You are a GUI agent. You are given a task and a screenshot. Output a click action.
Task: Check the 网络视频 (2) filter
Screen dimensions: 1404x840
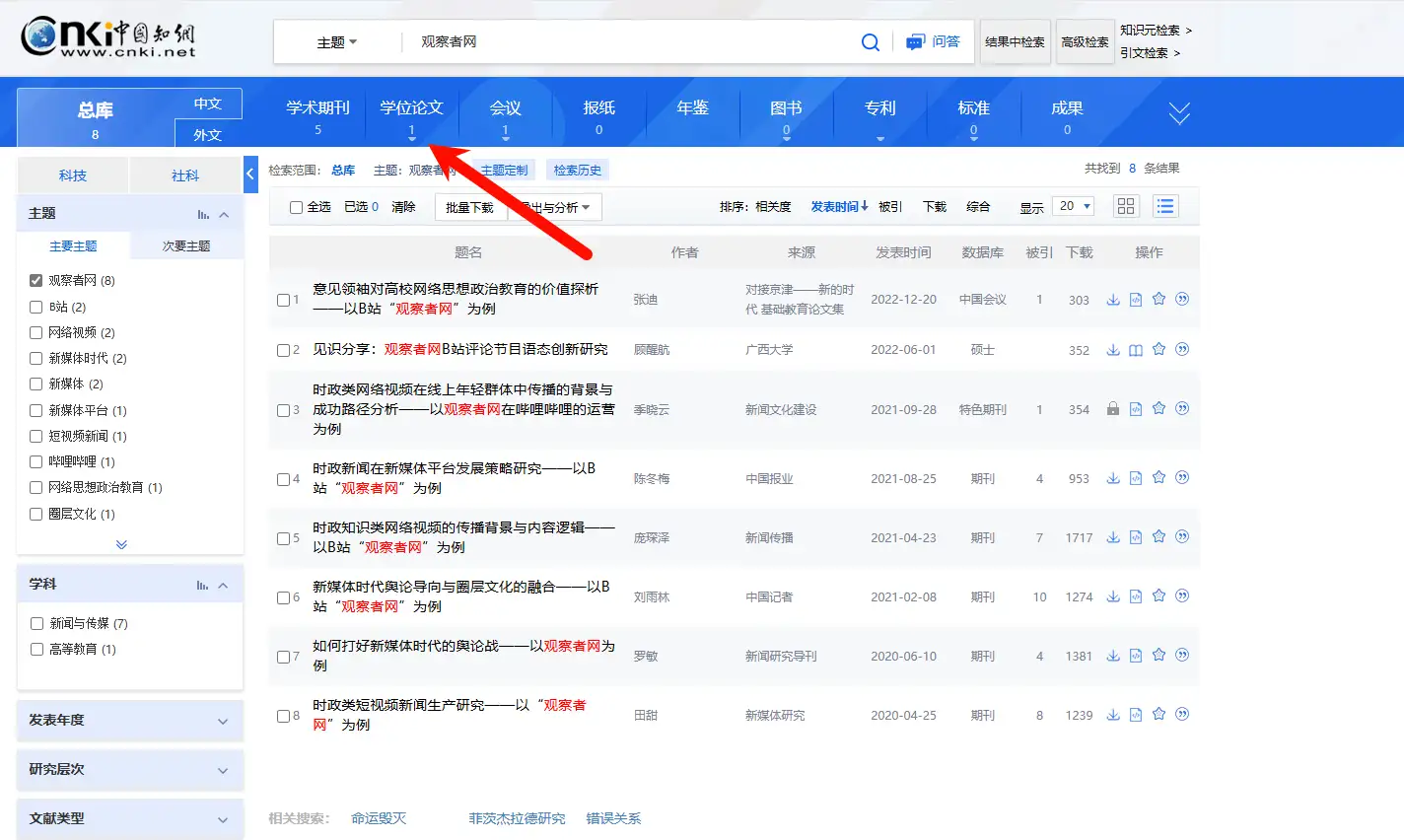(36, 332)
